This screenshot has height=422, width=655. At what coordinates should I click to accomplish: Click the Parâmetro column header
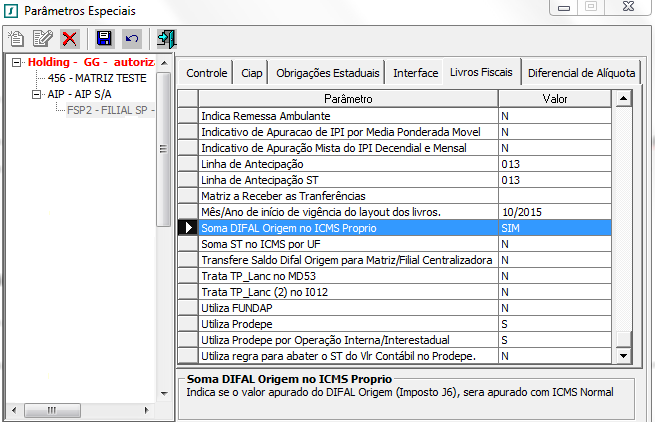coord(348,100)
